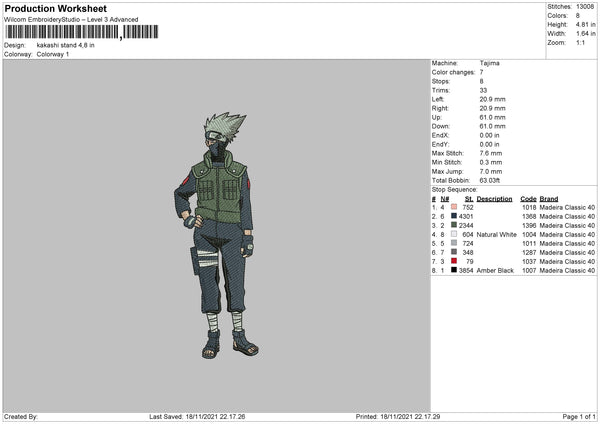This screenshot has width=600, height=424.
Task: Click the Code column header
Action: [528, 199]
